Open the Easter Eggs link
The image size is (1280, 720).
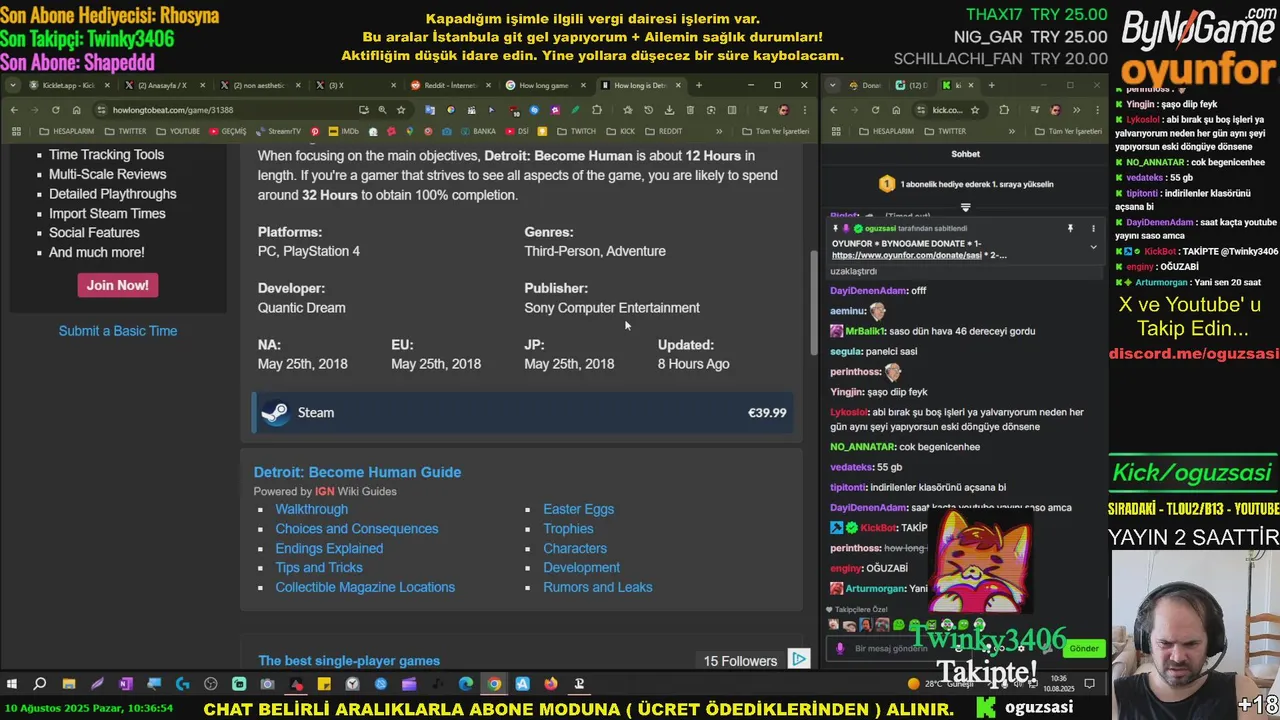click(x=578, y=509)
